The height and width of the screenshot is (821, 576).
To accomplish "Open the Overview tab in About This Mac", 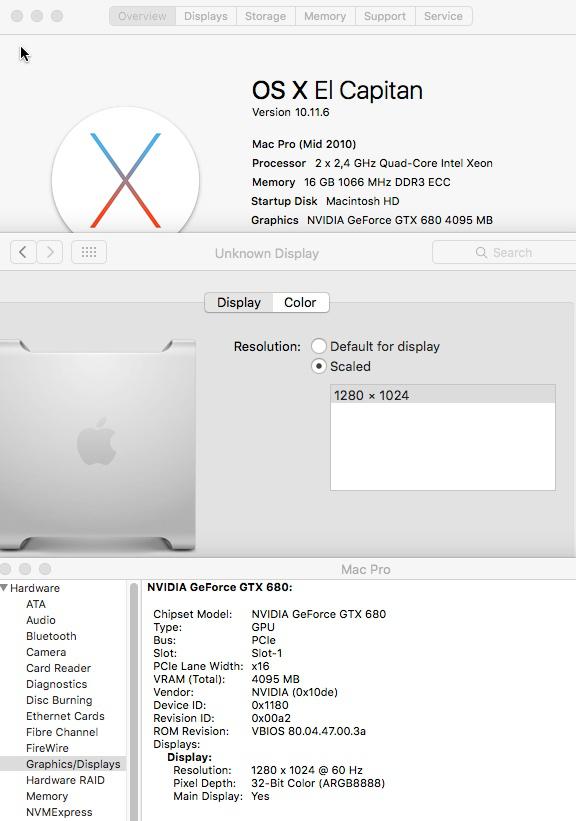I will pyautogui.click(x=142, y=16).
